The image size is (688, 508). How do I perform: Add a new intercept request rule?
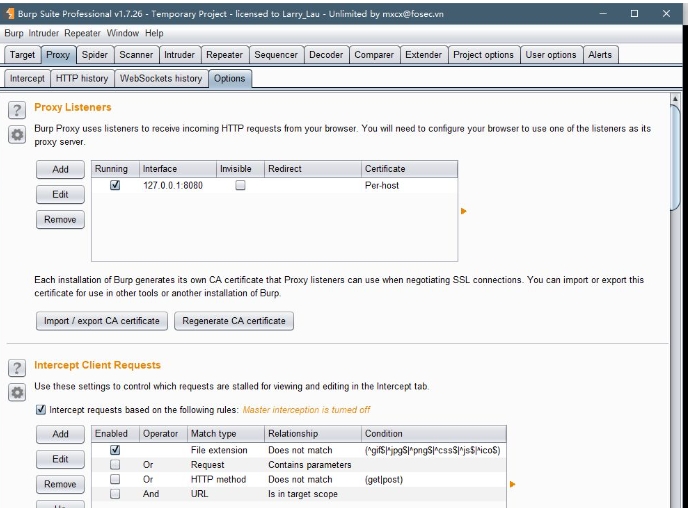[x=60, y=434]
